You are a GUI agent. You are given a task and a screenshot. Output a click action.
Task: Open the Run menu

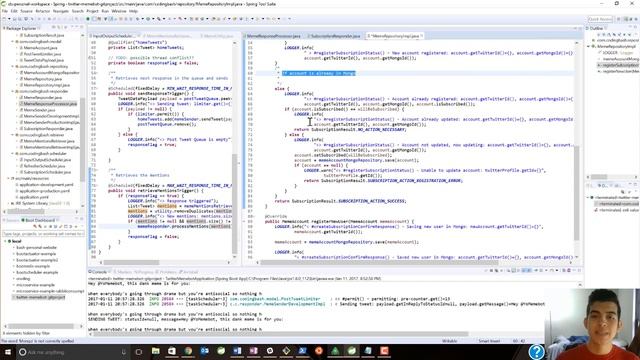click(x=105, y=11)
